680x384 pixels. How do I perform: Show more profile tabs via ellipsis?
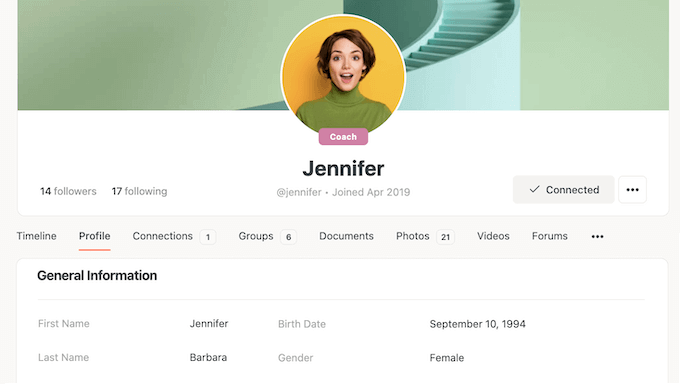pos(597,236)
